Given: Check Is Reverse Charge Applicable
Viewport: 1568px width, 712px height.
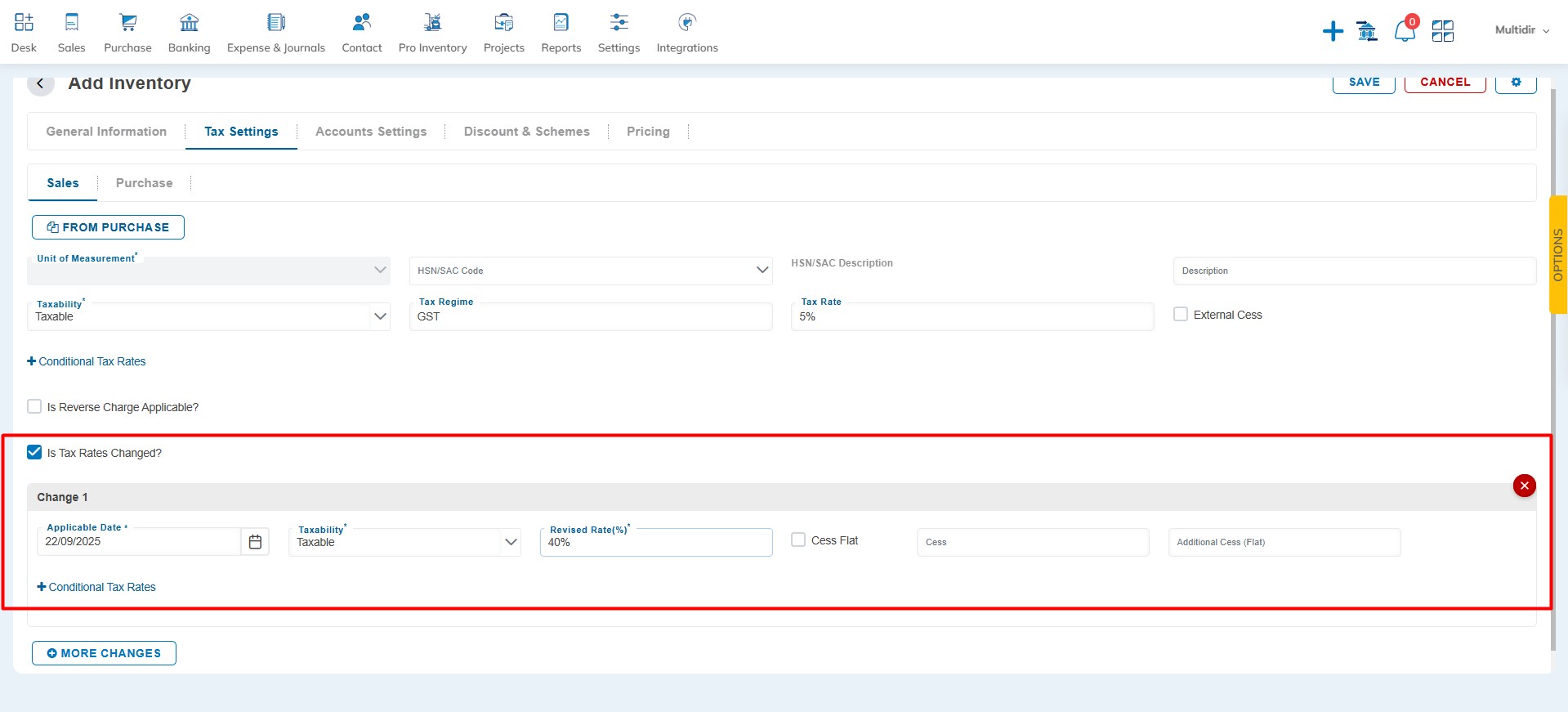Looking at the screenshot, I should coord(34,406).
